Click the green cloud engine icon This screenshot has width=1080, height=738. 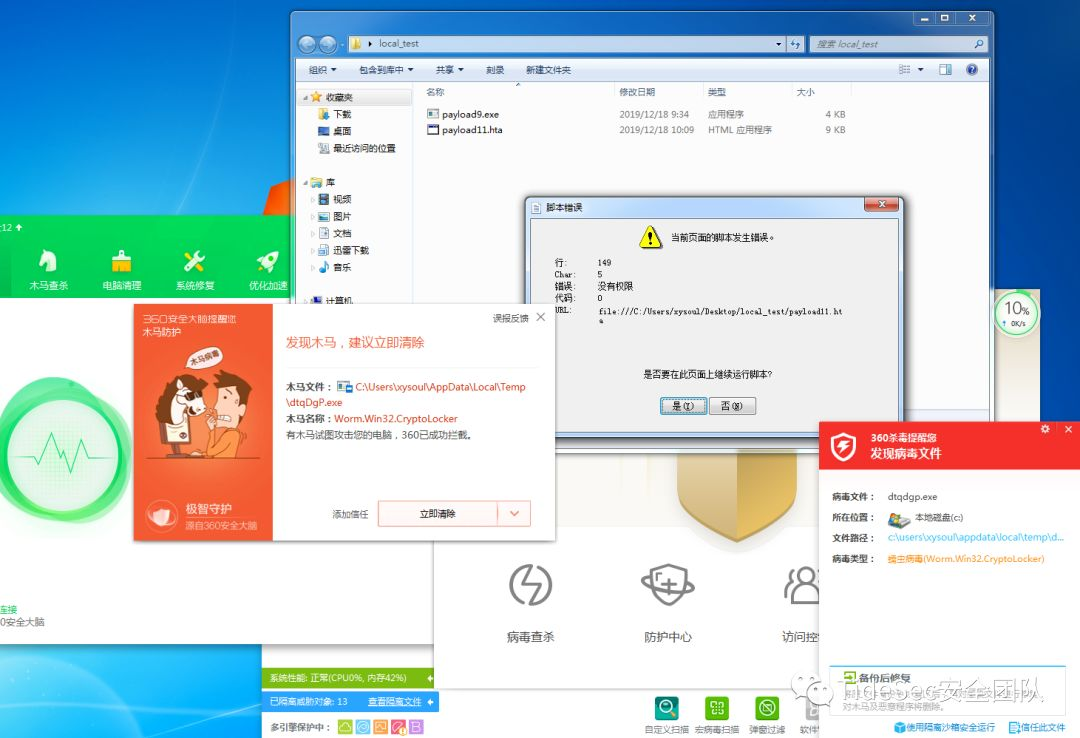(x=345, y=726)
